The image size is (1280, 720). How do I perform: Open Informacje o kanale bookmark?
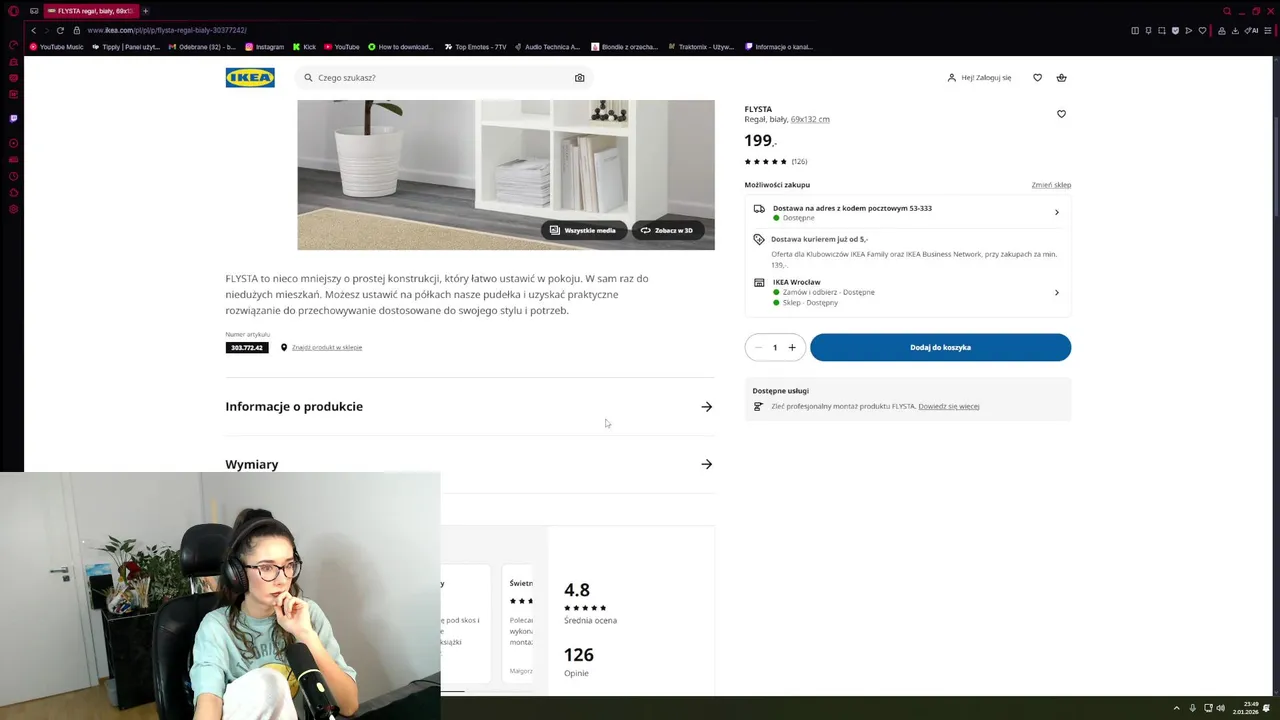(779, 47)
